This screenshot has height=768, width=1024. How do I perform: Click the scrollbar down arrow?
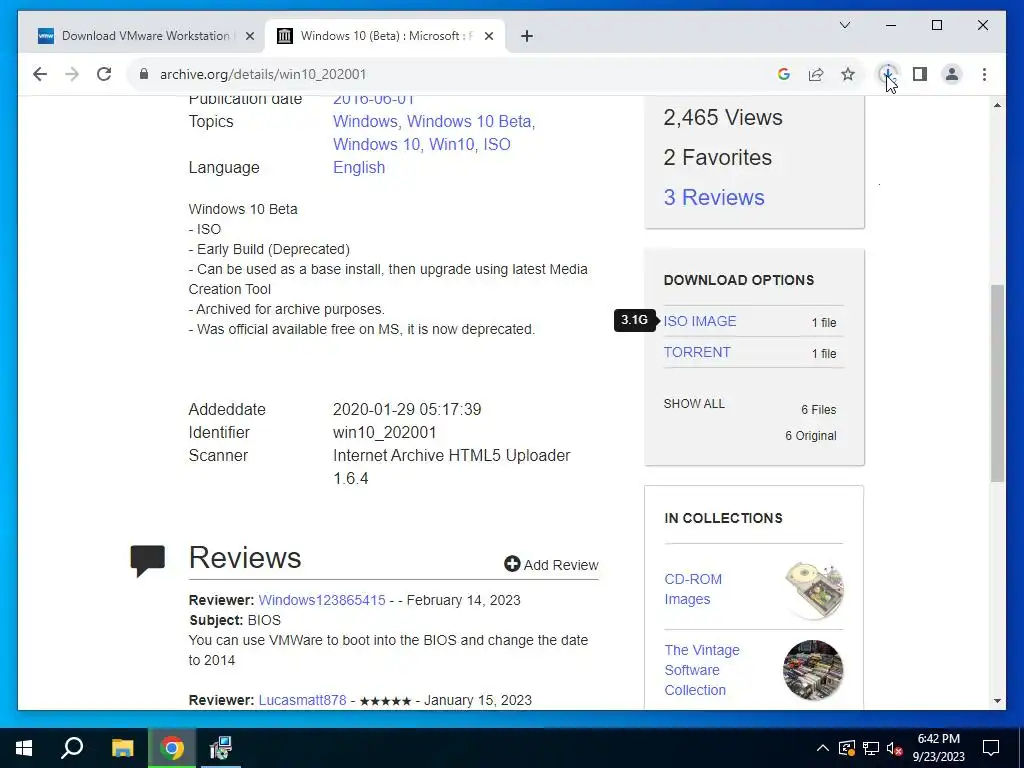click(997, 701)
